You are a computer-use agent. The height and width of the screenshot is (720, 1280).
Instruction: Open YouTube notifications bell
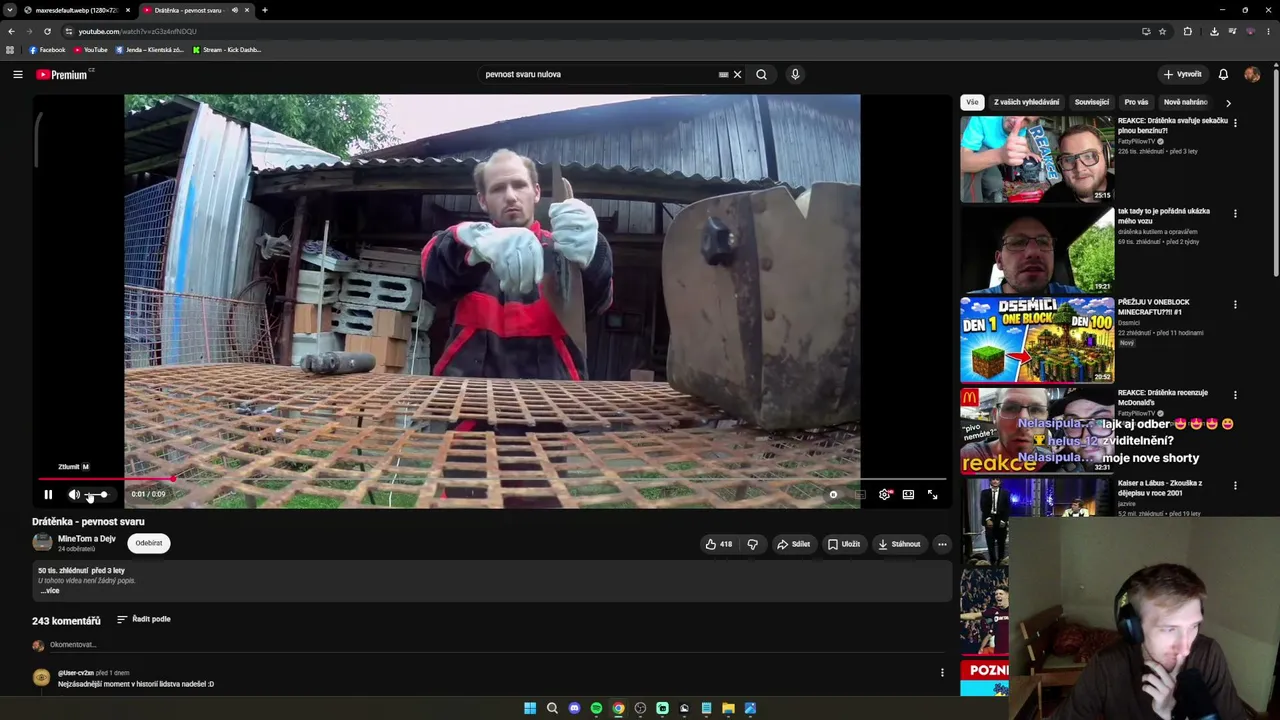1223,74
